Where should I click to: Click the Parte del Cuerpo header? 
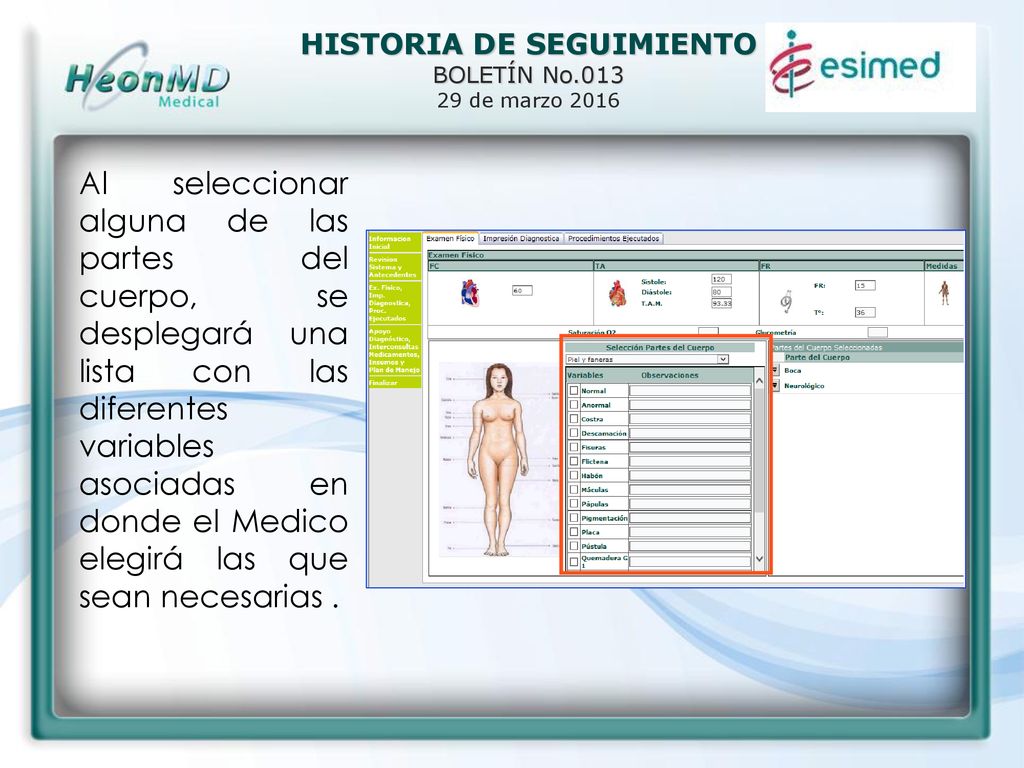point(817,357)
